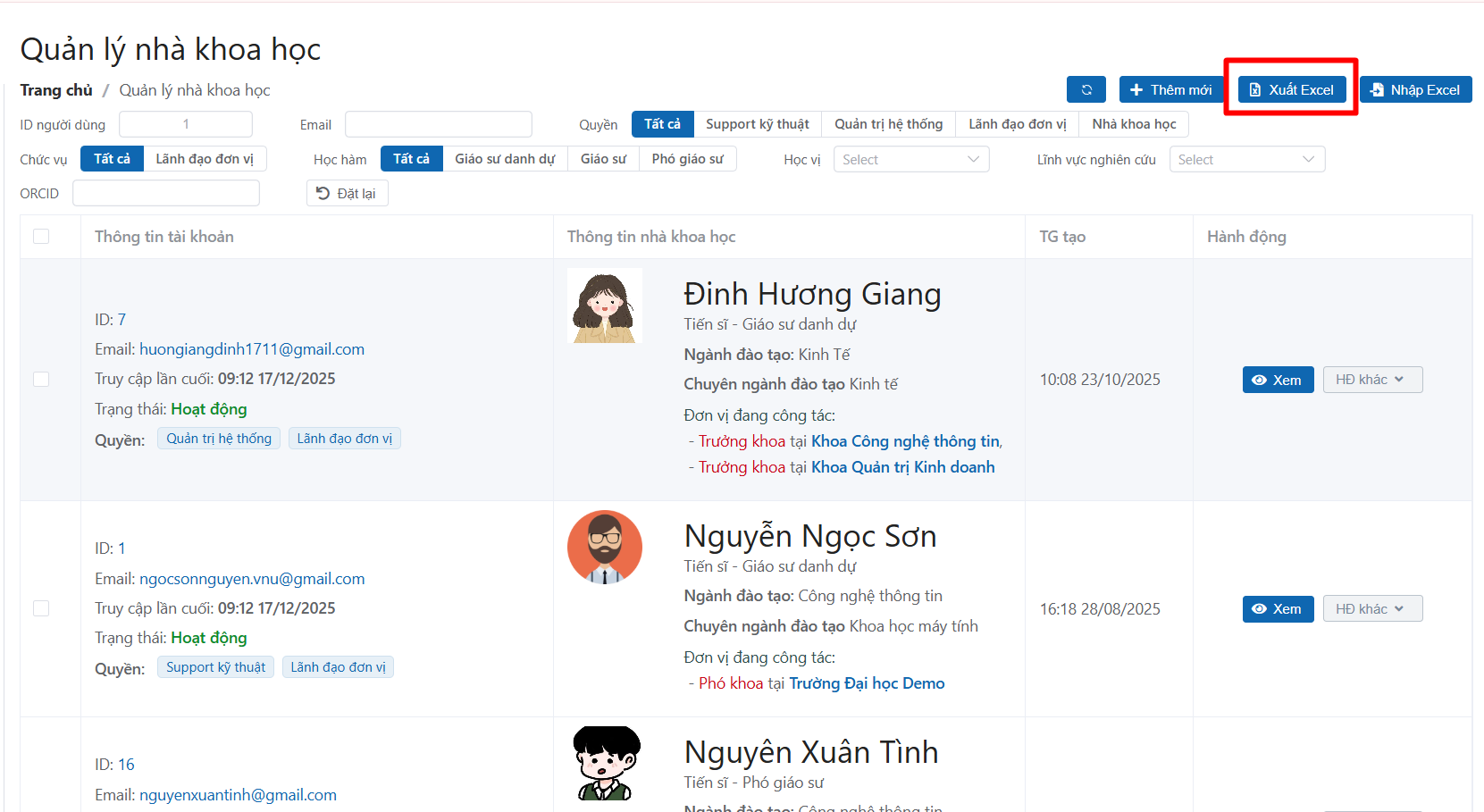Click the Đặt lại reset button
The height and width of the screenshot is (812, 1484).
pyautogui.click(x=347, y=194)
